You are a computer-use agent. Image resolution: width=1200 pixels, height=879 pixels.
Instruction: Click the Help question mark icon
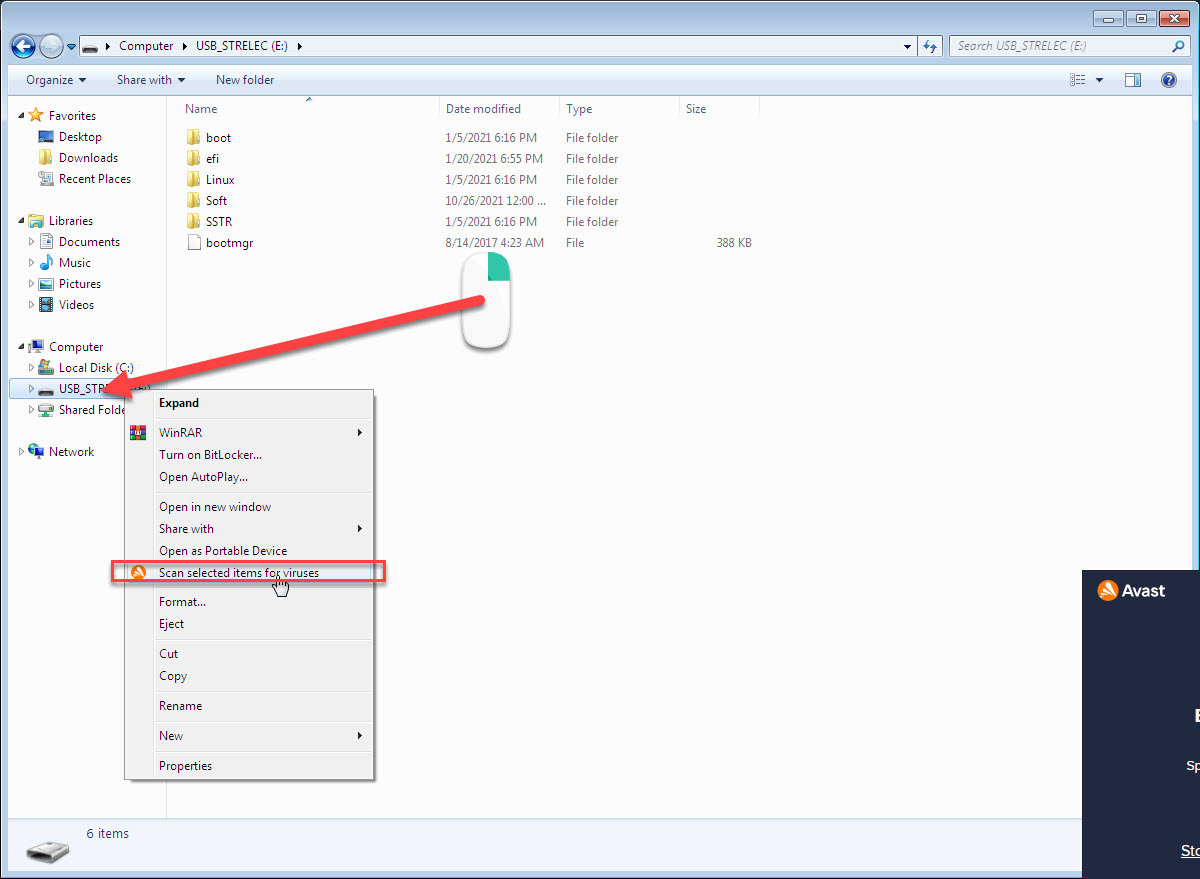tap(1168, 80)
